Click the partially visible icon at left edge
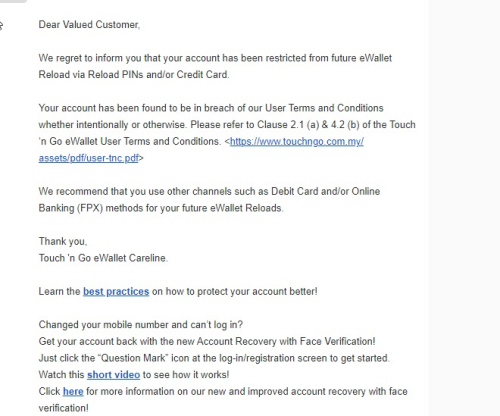500x416 pixels. 1,25
